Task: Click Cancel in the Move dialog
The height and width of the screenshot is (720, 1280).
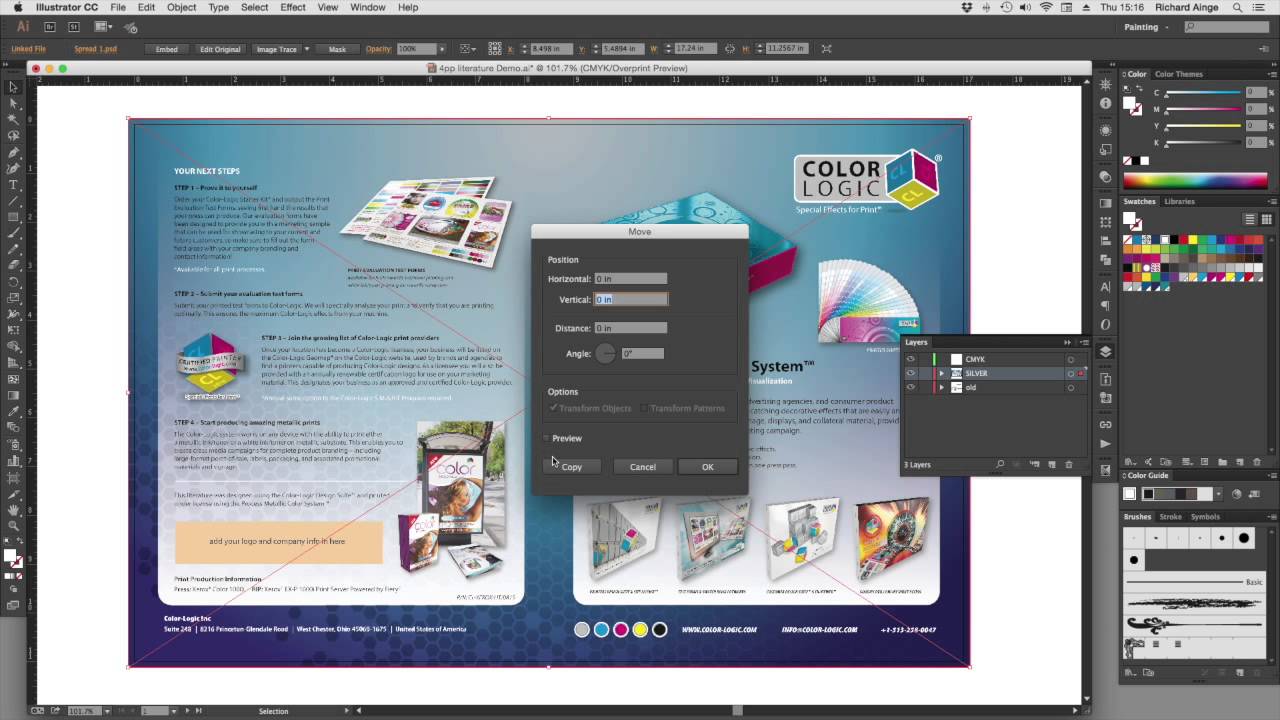Action: click(x=643, y=467)
